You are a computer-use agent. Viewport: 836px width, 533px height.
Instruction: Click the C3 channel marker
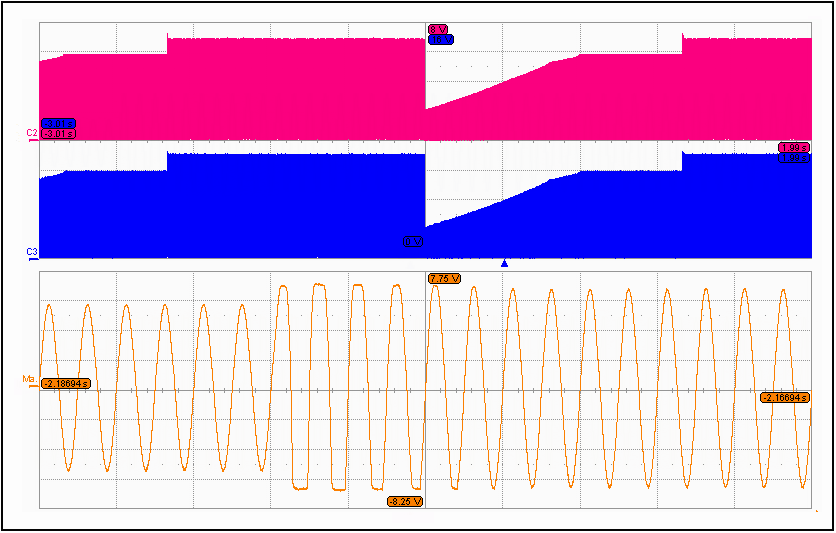point(32,251)
